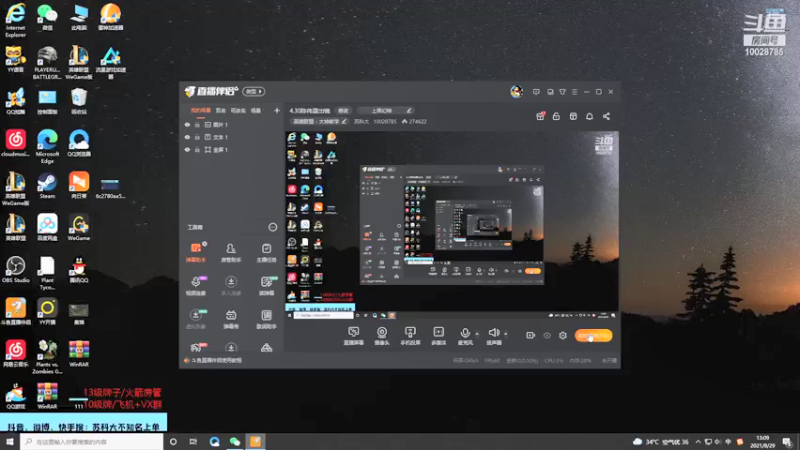Focus the taskbar search box
The image size is (800, 450).
[x=92, y=441]
